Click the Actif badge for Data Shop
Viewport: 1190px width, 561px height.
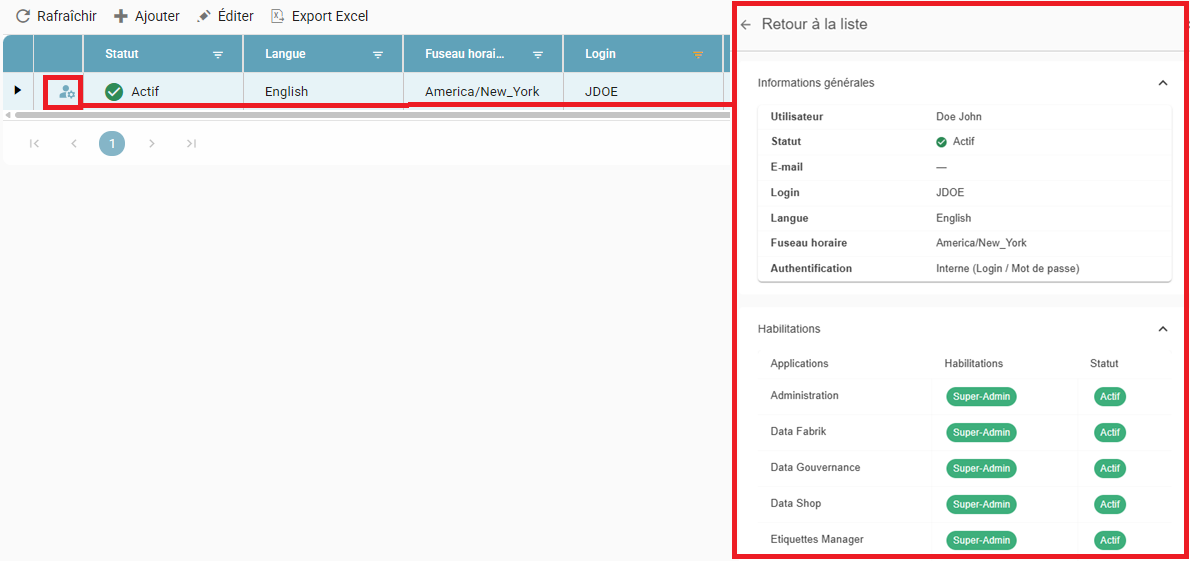1110,504
